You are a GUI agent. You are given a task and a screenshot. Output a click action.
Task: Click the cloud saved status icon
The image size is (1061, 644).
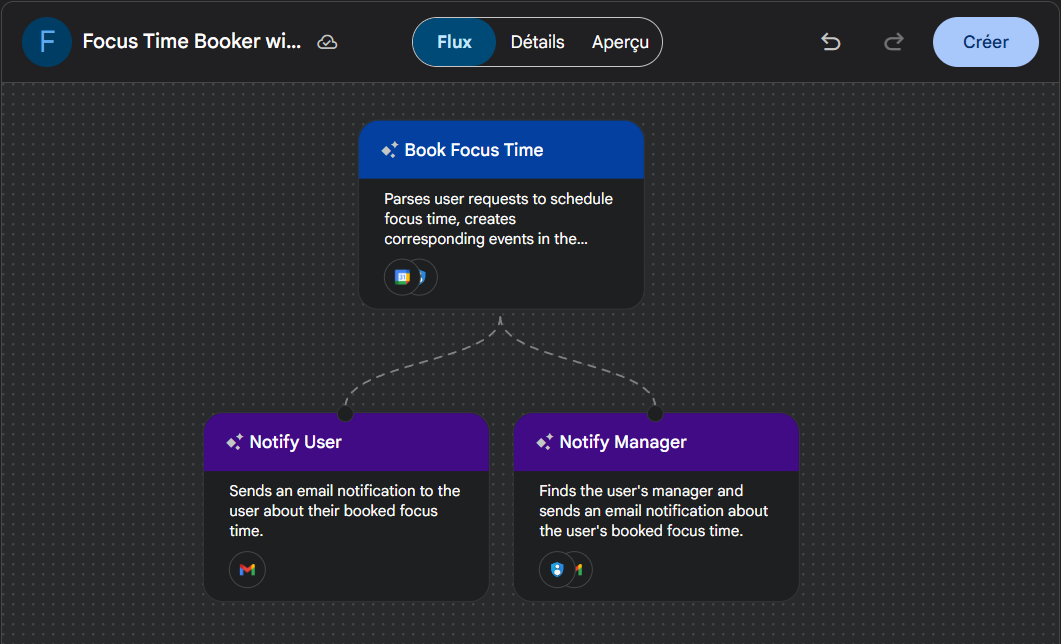tap(327, 42)
